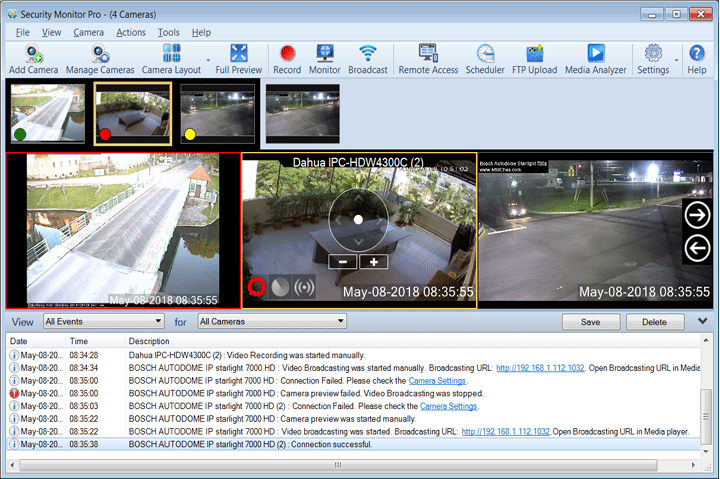Select the second camera thumbnail with red dot
This screenshot has height=479, width=720.
(x=133, y=114)
